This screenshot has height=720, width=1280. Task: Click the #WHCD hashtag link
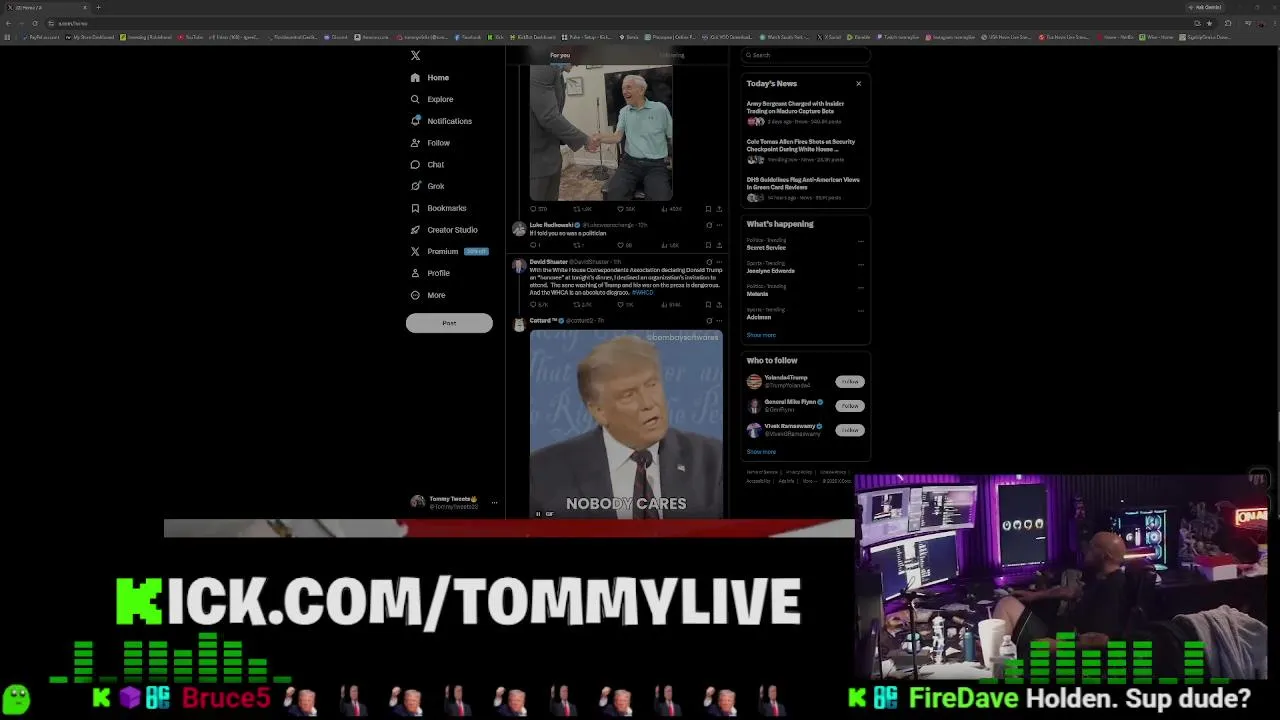[642, 292]
